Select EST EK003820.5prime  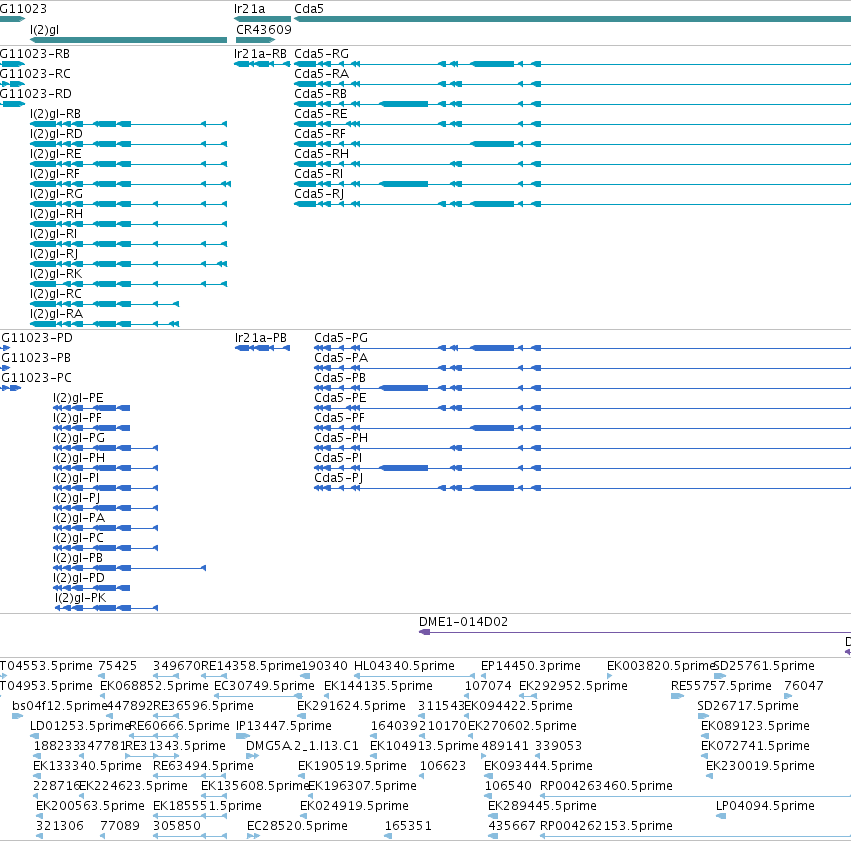click(x=609, y=676)
